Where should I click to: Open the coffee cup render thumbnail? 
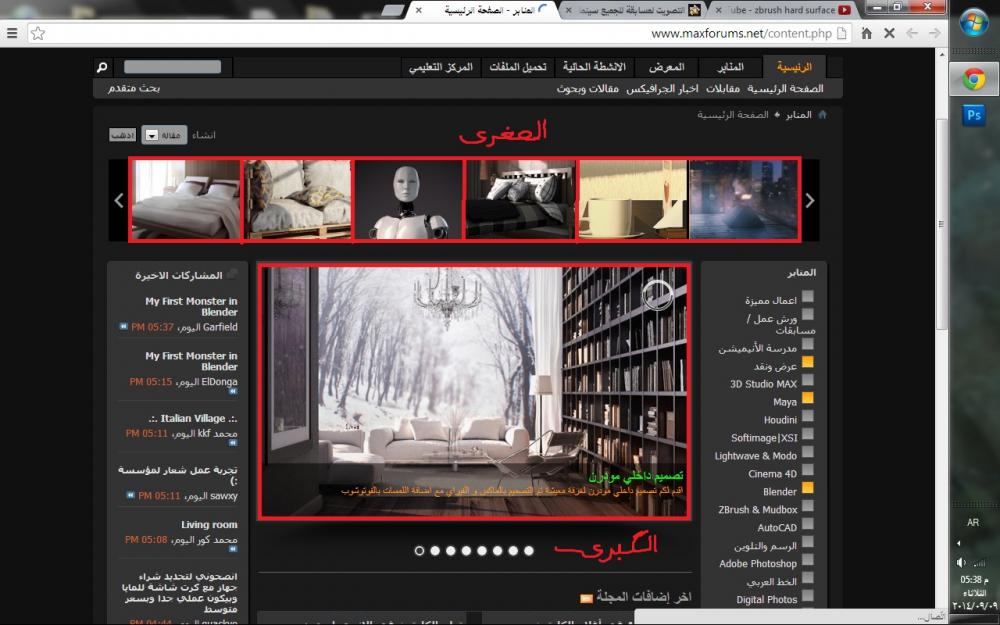pyautogui.click(x=633, y=200)
